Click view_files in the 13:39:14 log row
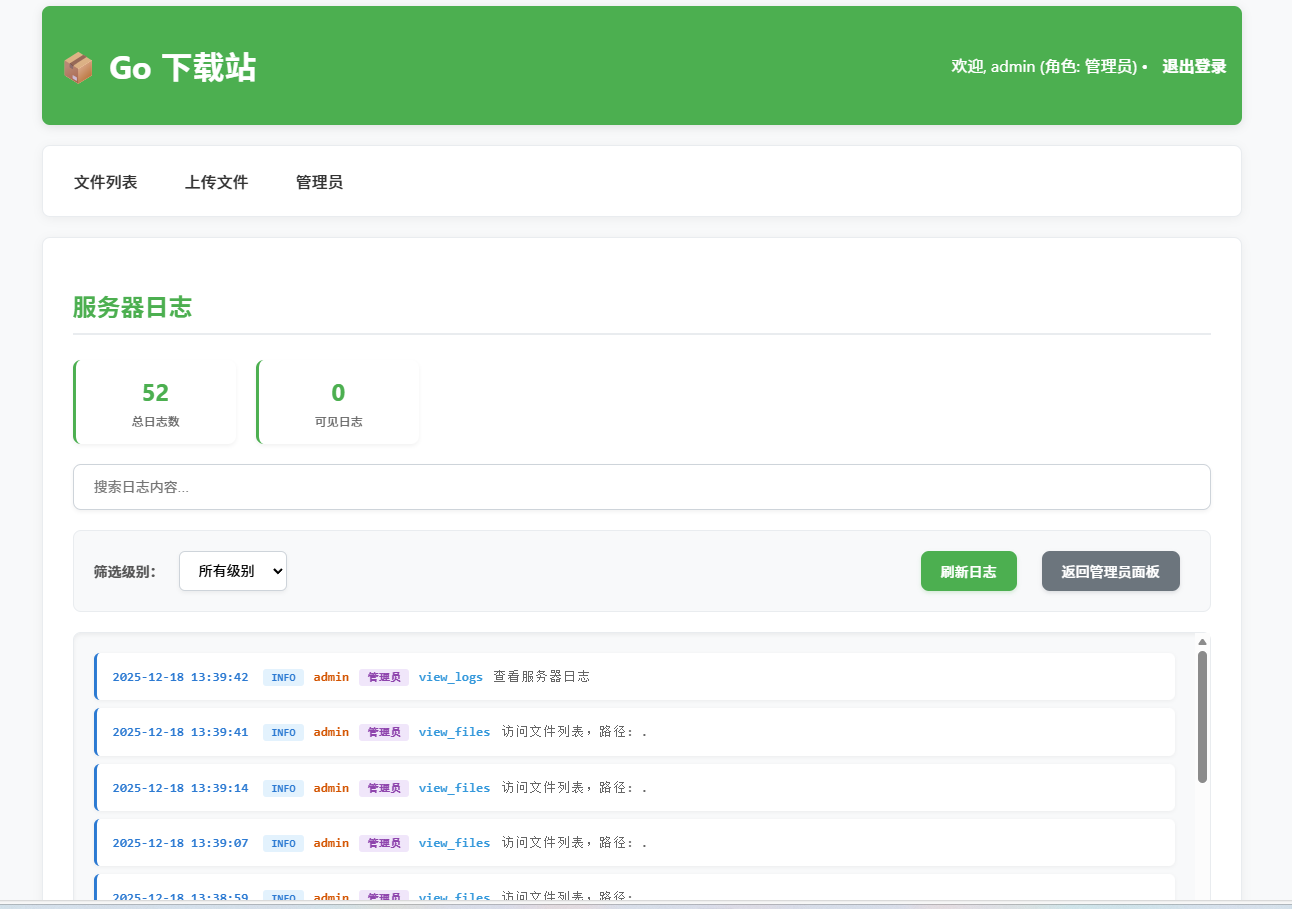The image size is (1292, 909). (455, 788)
